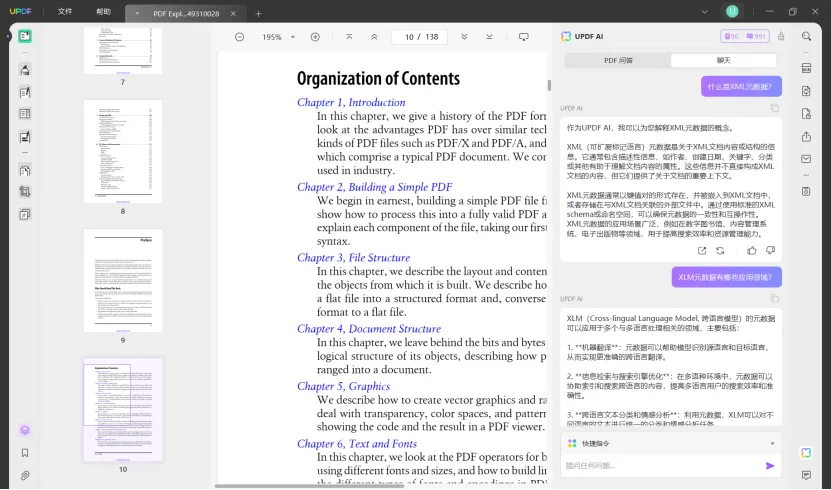The height and width of the screenshot is (490, 831).
Task: Expand the 快捷指令 quick prompts dropdown
Action: tap(772, 443)
